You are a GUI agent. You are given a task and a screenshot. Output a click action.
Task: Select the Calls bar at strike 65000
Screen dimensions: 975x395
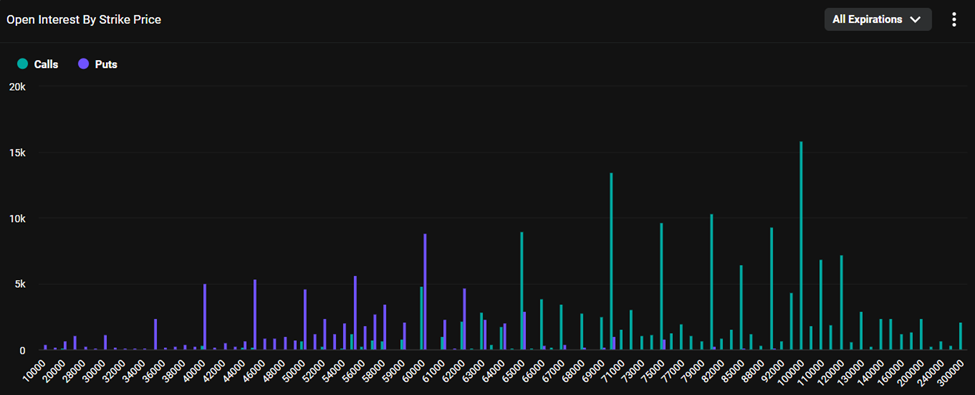coord(522,291)
